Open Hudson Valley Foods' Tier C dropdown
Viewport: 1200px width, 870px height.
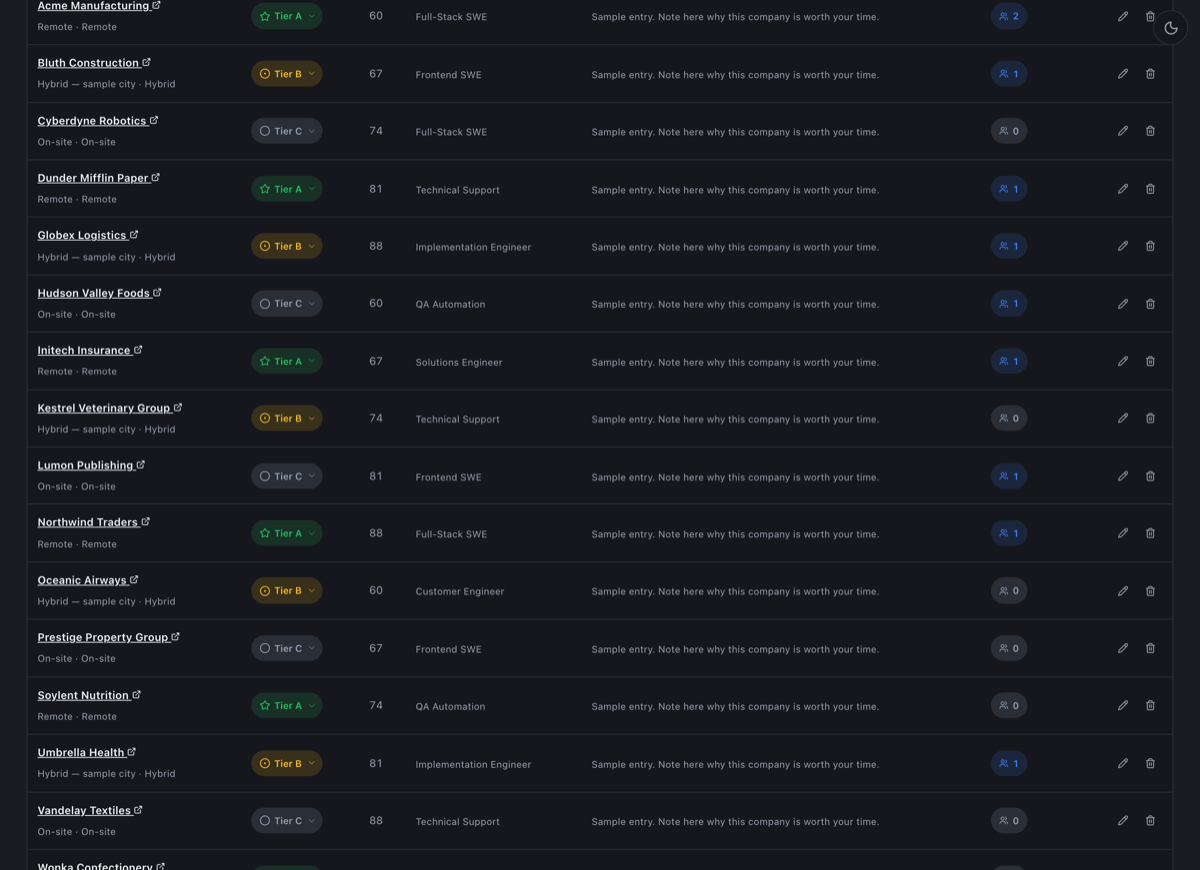[287, 304]
